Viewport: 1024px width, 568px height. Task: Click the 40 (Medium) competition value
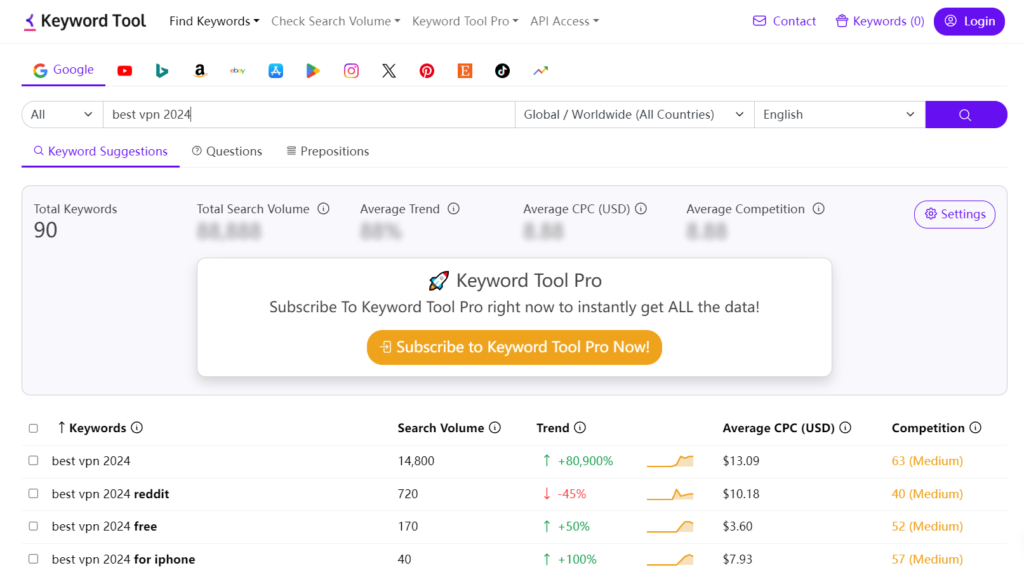click(927, 494)
